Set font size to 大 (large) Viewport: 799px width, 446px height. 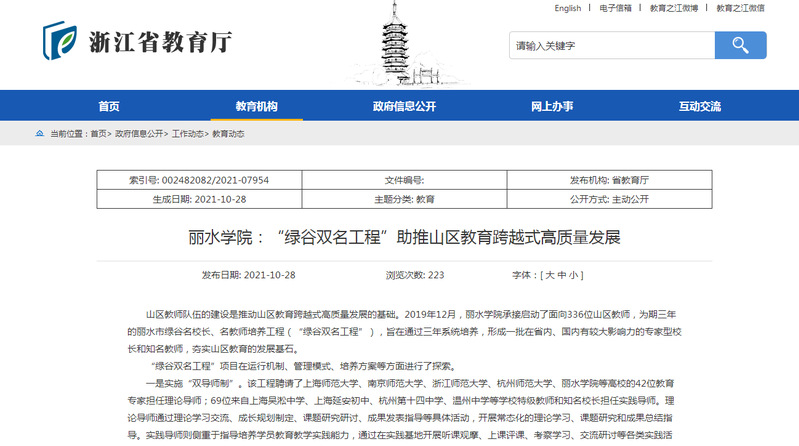pyautogui.click(x=549, y=274)
